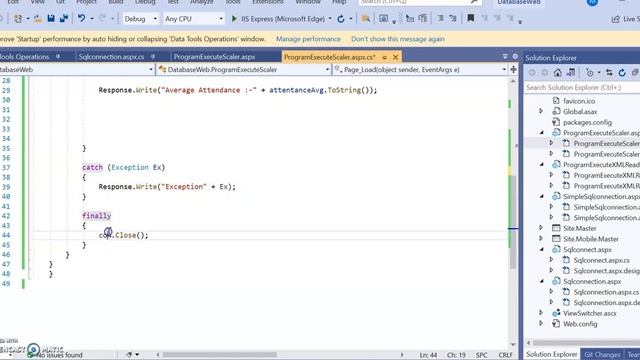Collapse the SimpleSqlconnection.aspx node

[x=542, y=196]
